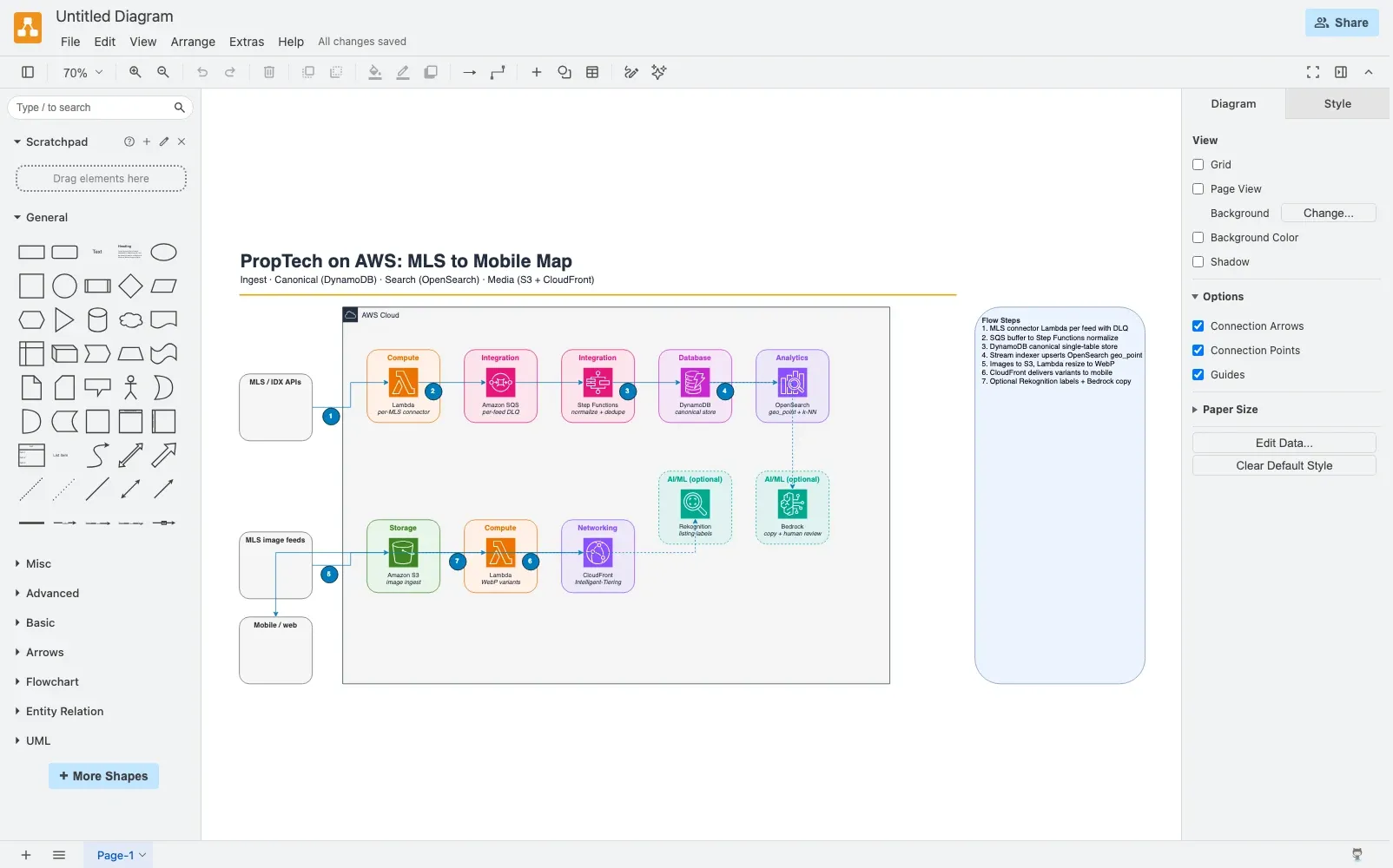
Task: Select the cylinder shape in General
Action: pyautogui.click(x=97, y=319)
